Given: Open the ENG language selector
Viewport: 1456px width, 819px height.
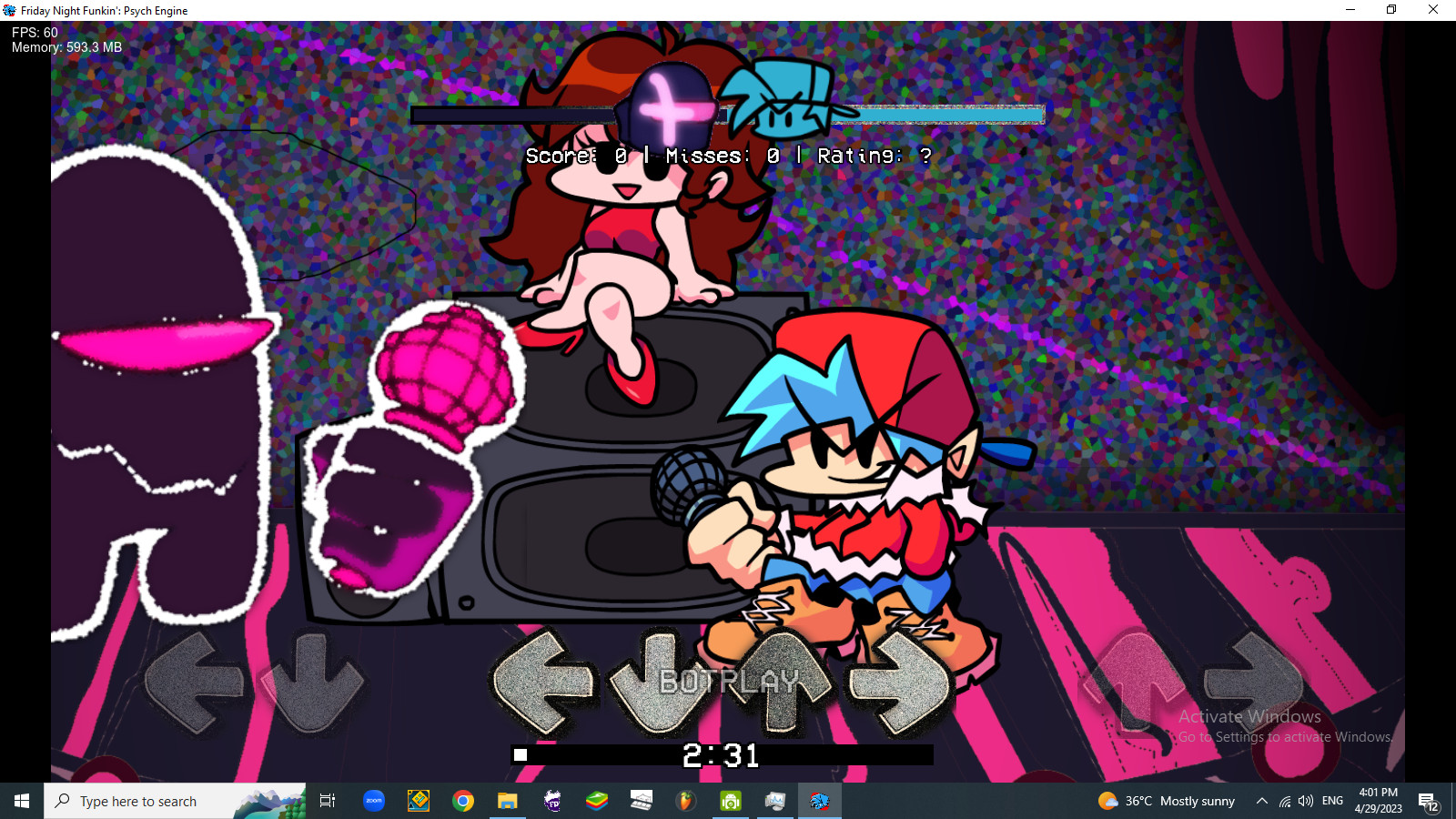Looking at the screenshot, I should 1332,801.
